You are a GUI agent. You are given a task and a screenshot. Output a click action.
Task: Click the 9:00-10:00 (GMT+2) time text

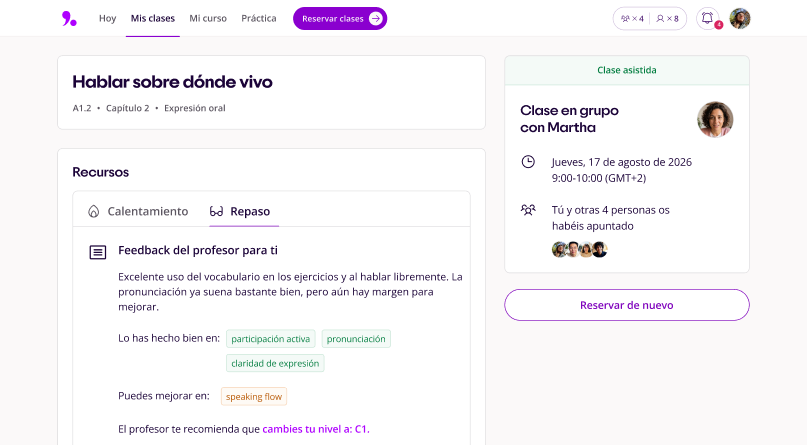point(599,178)
